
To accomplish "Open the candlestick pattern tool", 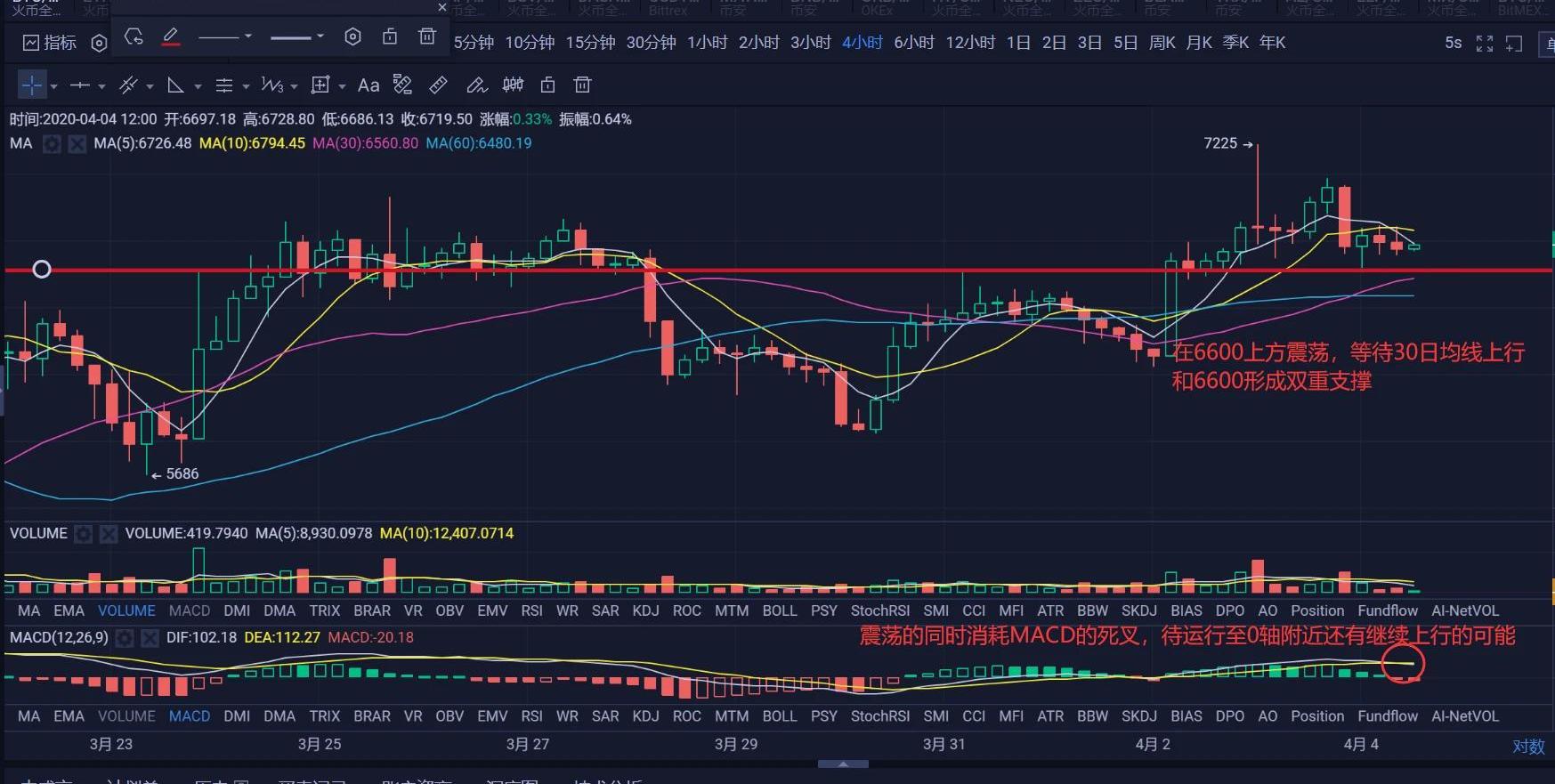I will [x=513, y=85].
